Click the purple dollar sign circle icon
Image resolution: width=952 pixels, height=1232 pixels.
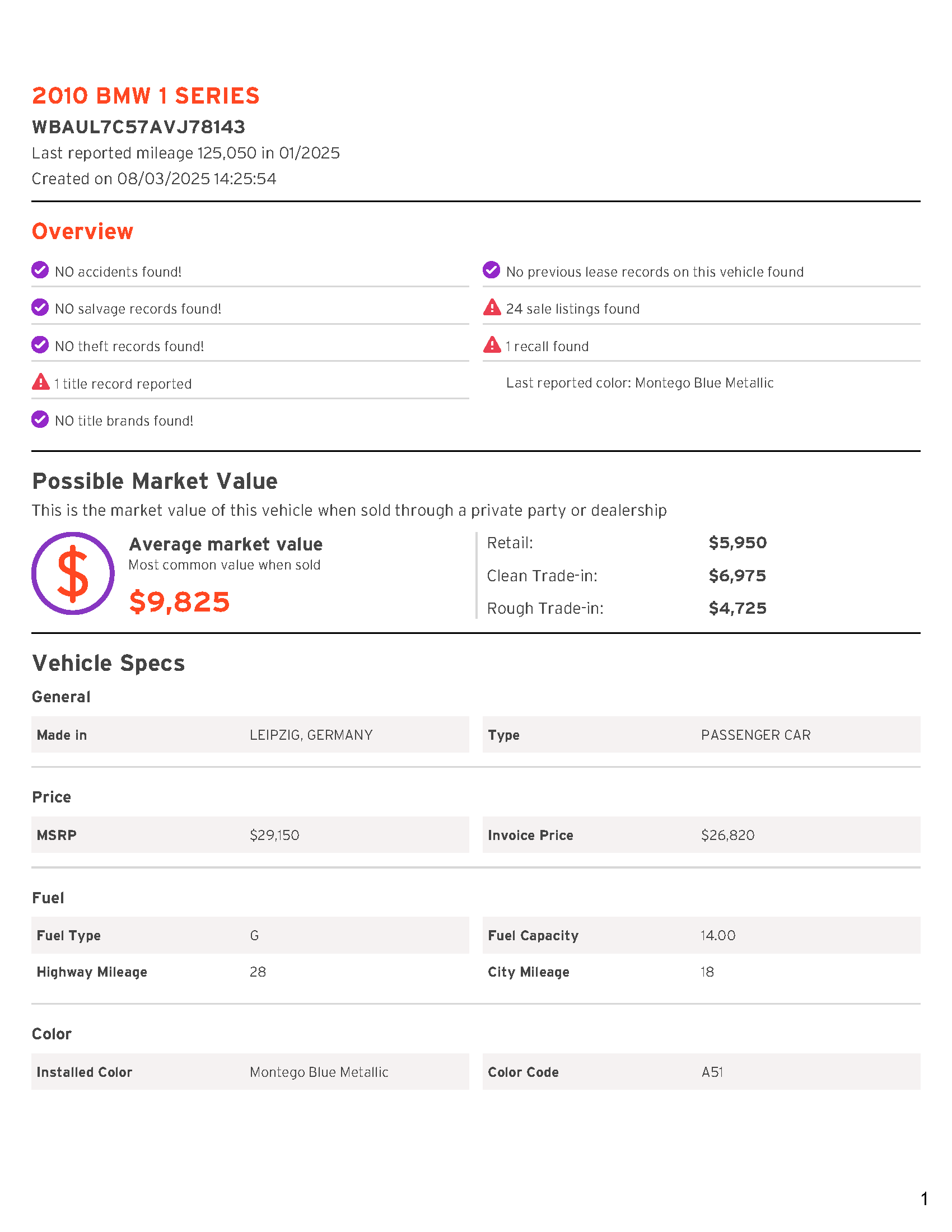point(73,573)
